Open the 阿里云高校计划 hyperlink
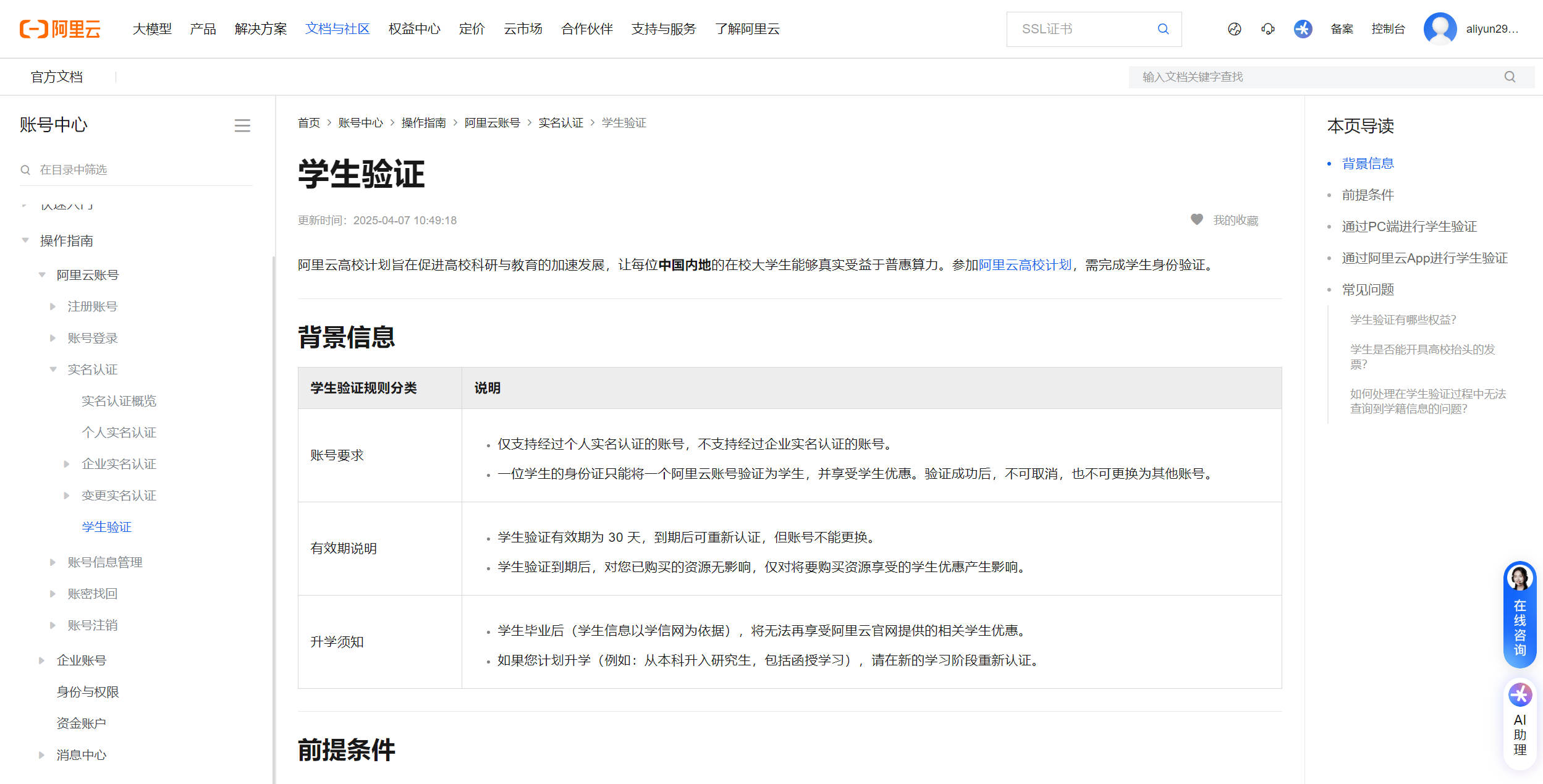Viewport: 1543px width, 784px height. pyautogui.click(x=1025, y=265)
